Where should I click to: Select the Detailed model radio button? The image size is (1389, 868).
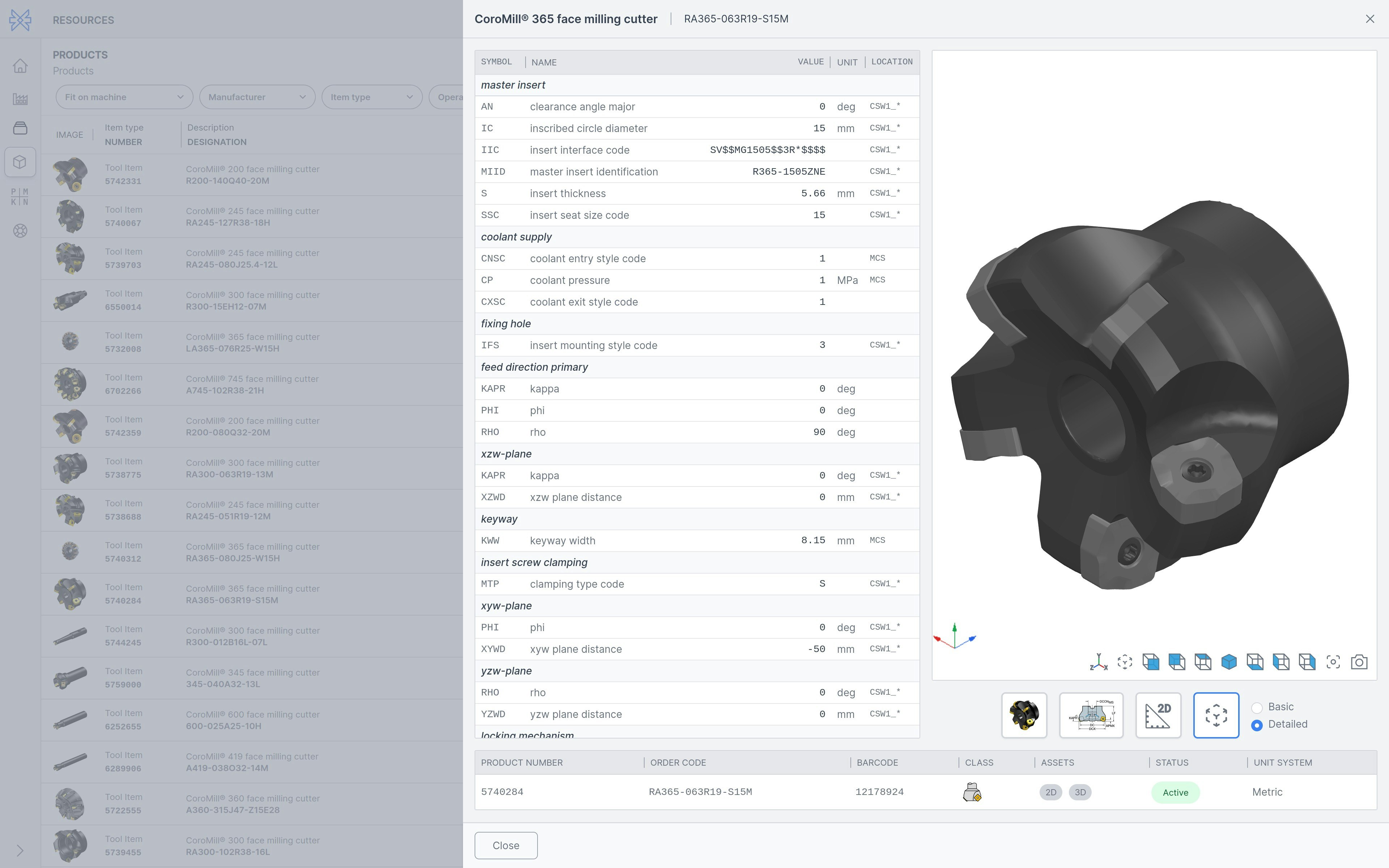pyautogui.click(x=1257, y=725)
